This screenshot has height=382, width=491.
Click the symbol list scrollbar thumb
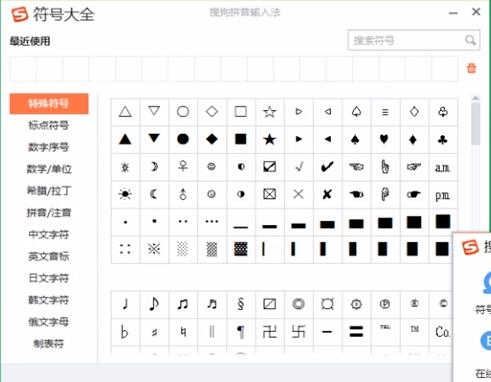(476, 124)
